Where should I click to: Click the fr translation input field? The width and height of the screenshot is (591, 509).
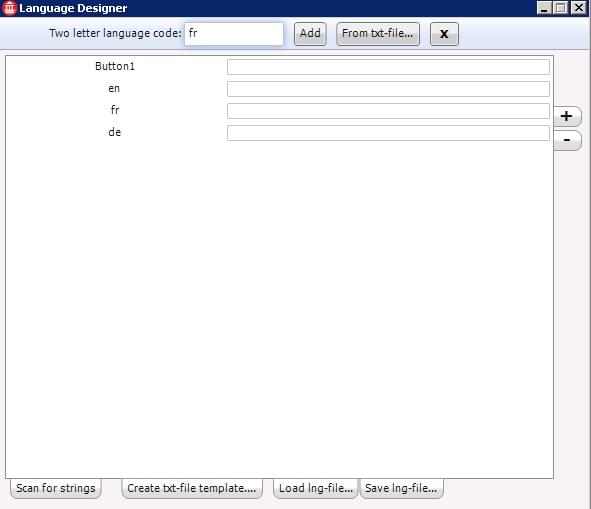388,111
